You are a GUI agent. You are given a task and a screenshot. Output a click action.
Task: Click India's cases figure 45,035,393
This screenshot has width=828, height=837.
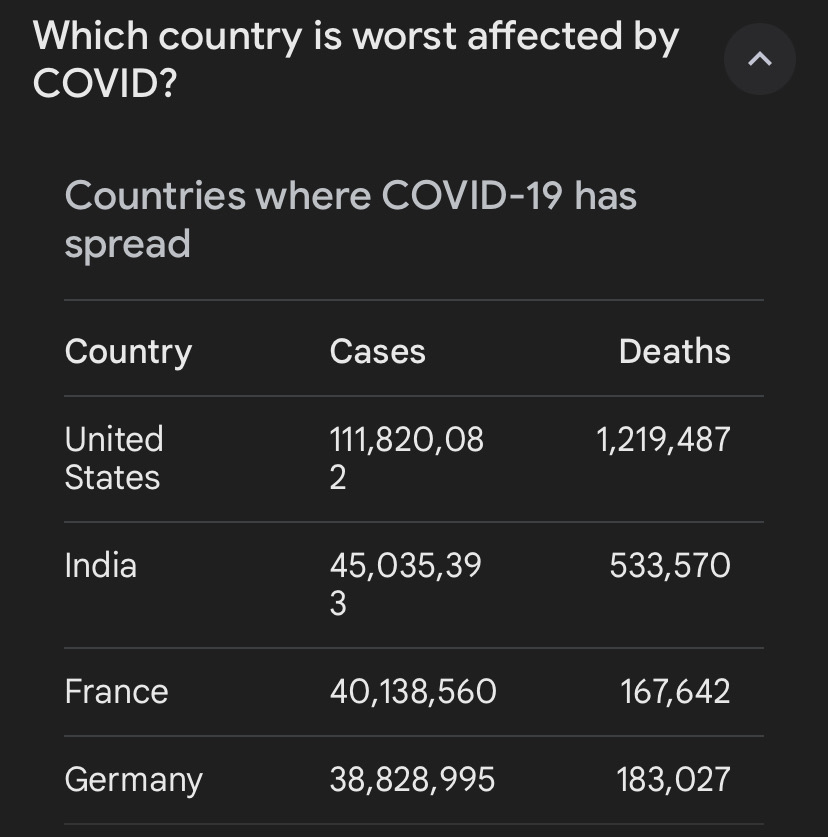coord(405,584)
